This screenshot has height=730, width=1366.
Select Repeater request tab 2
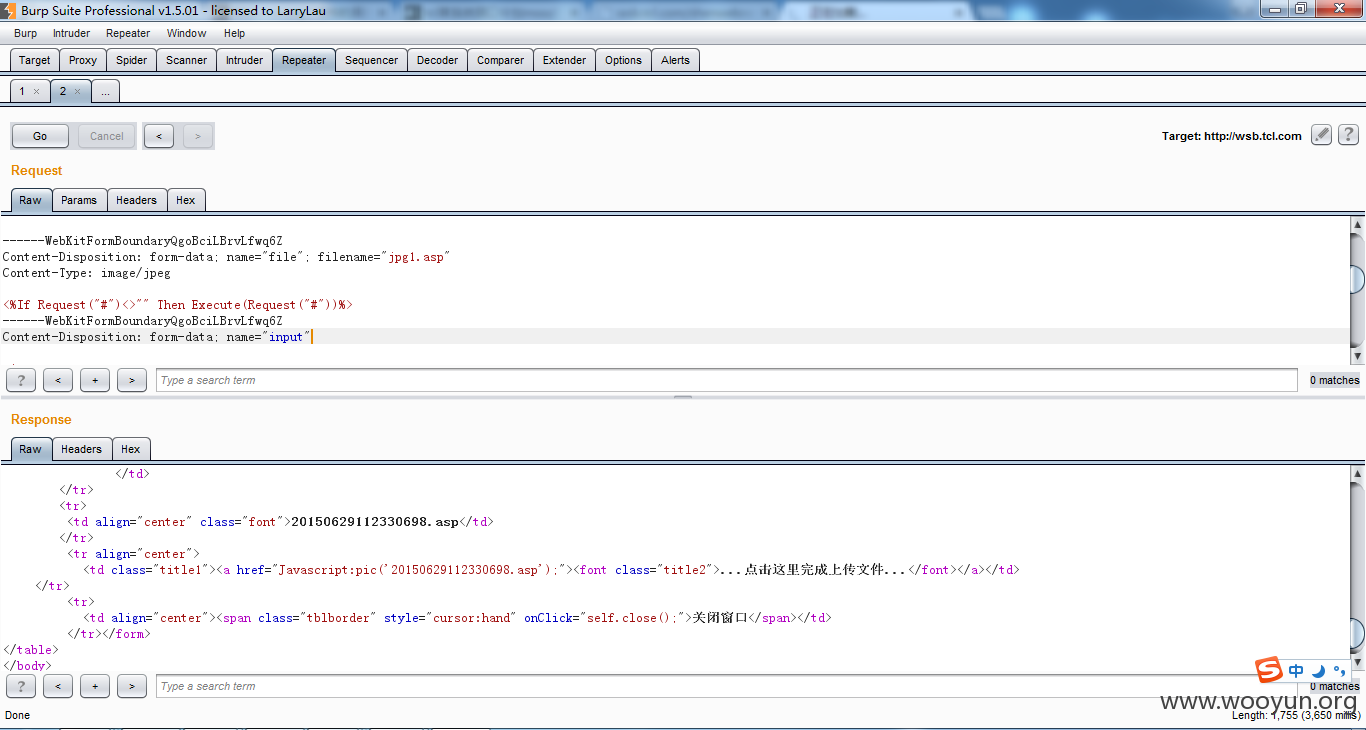(x=63, y=91)
